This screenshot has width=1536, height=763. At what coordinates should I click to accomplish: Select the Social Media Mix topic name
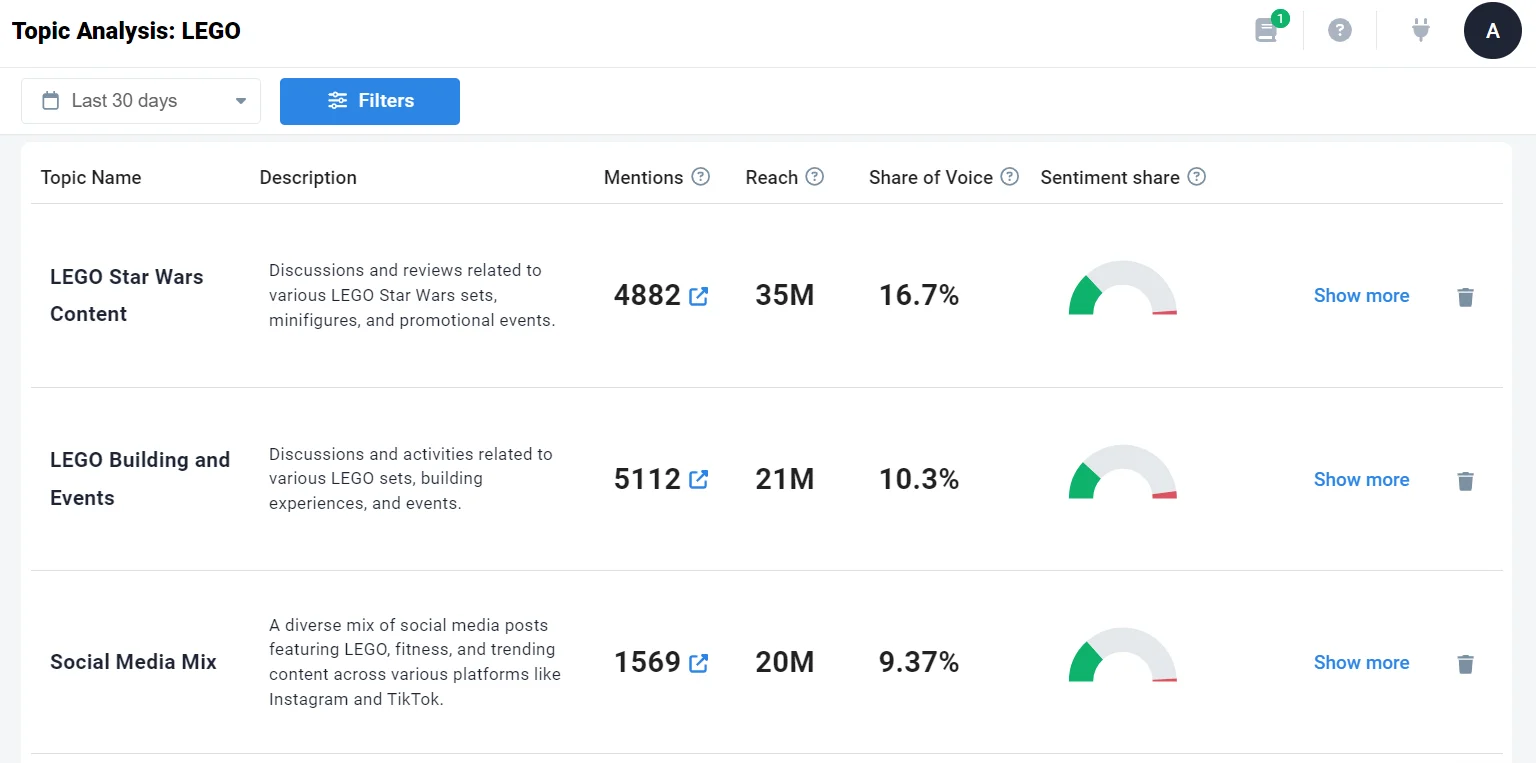(133, 662)
